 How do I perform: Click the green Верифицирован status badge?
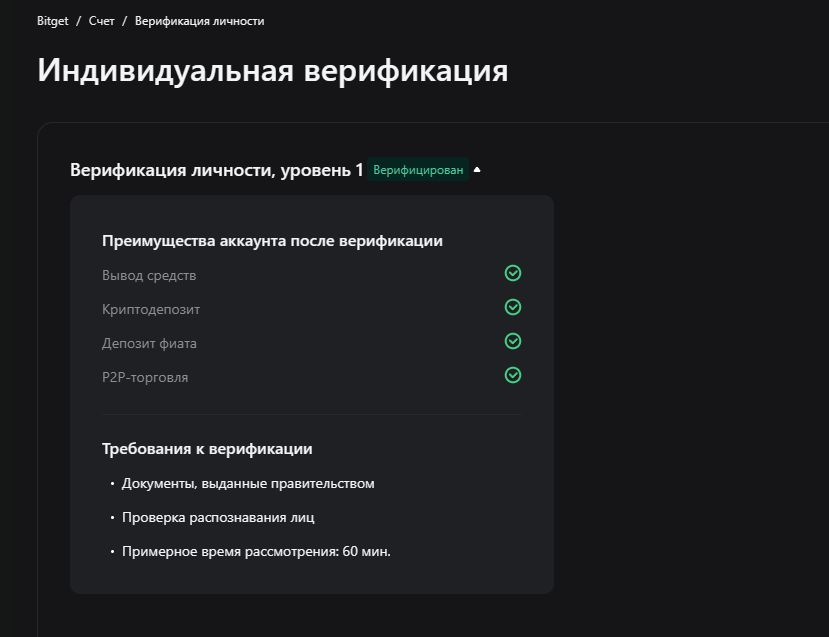pos(418,170)
